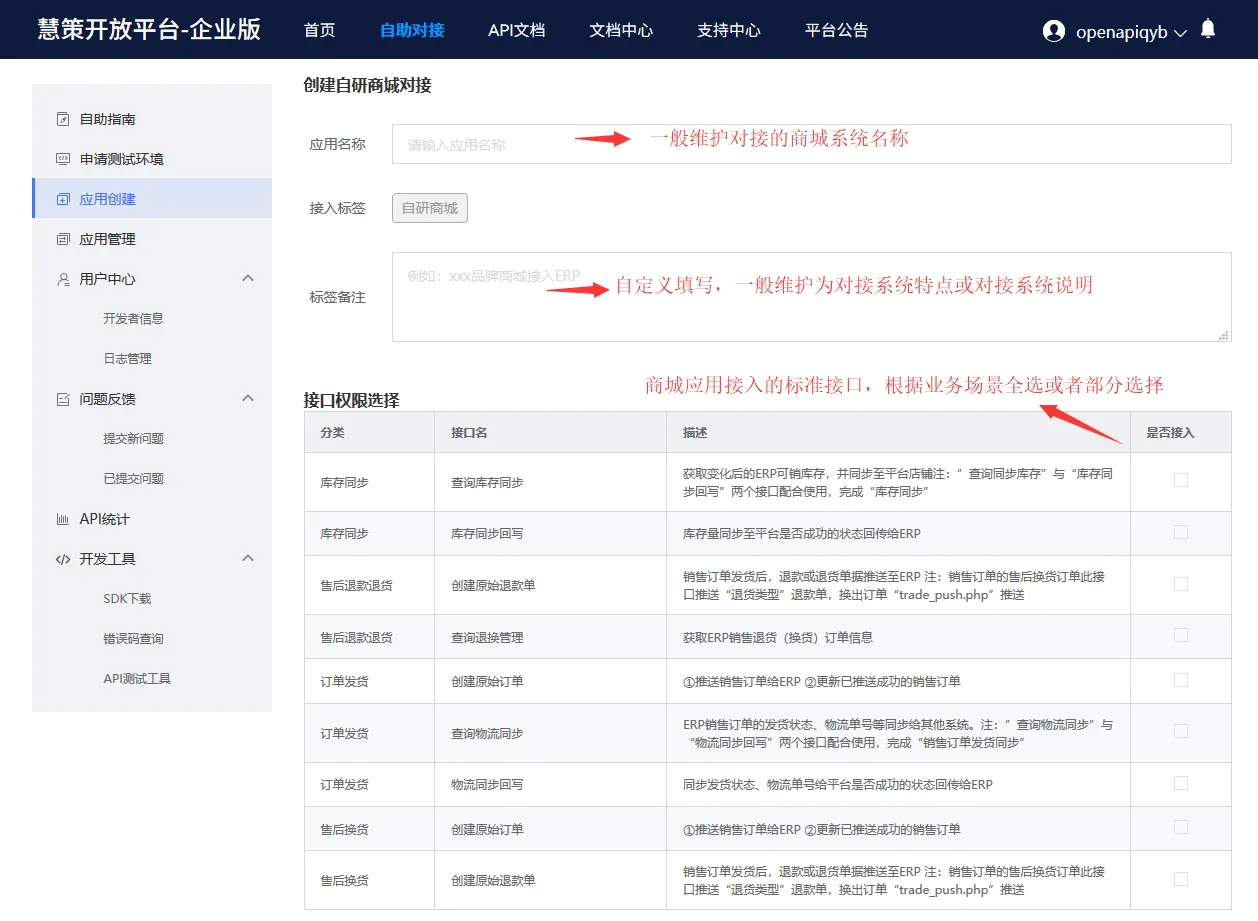Click the 问题反馈 sidebar icon
Screen dimensions: 1258x921
tap(63, 399)
